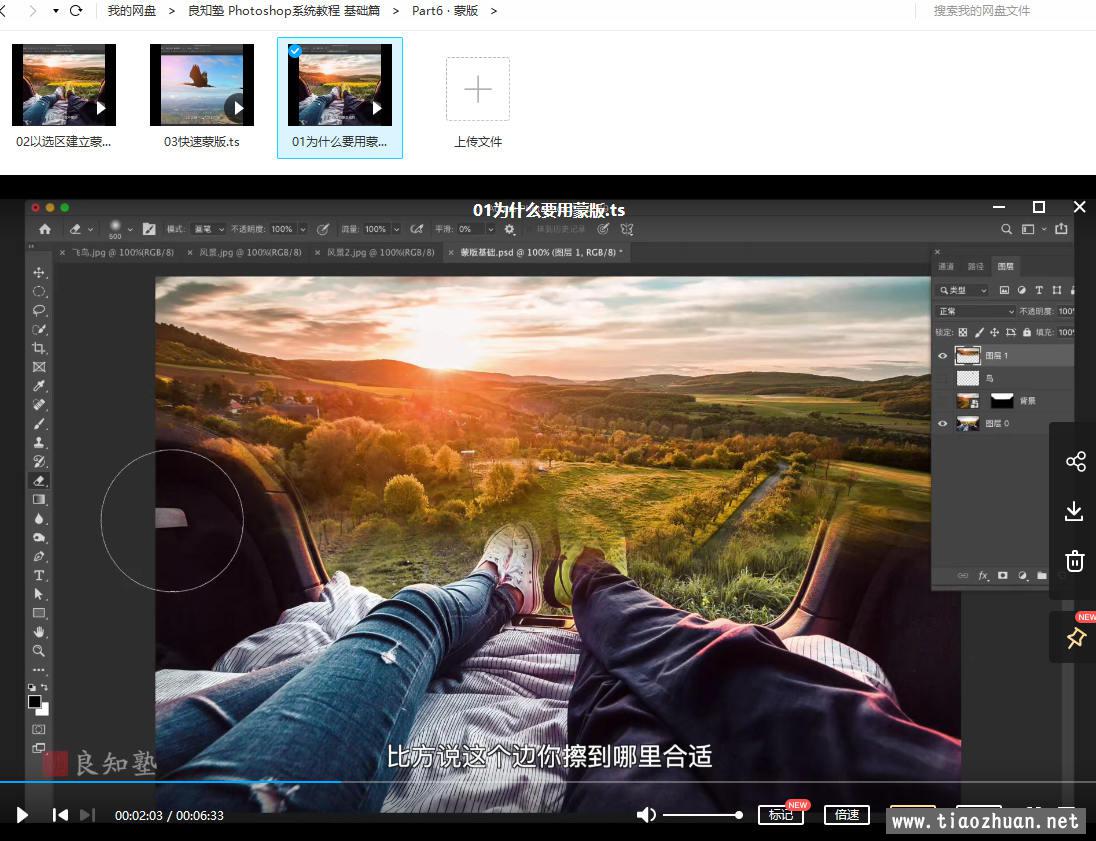The image size is (1096, 841).
Task: Open the 流量 dropdown arrow
Action: [x=396, y=229]
